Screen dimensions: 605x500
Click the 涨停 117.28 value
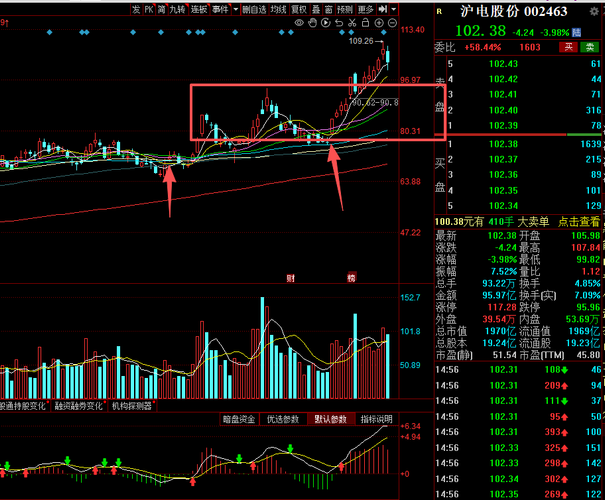(x=502, y=307)
